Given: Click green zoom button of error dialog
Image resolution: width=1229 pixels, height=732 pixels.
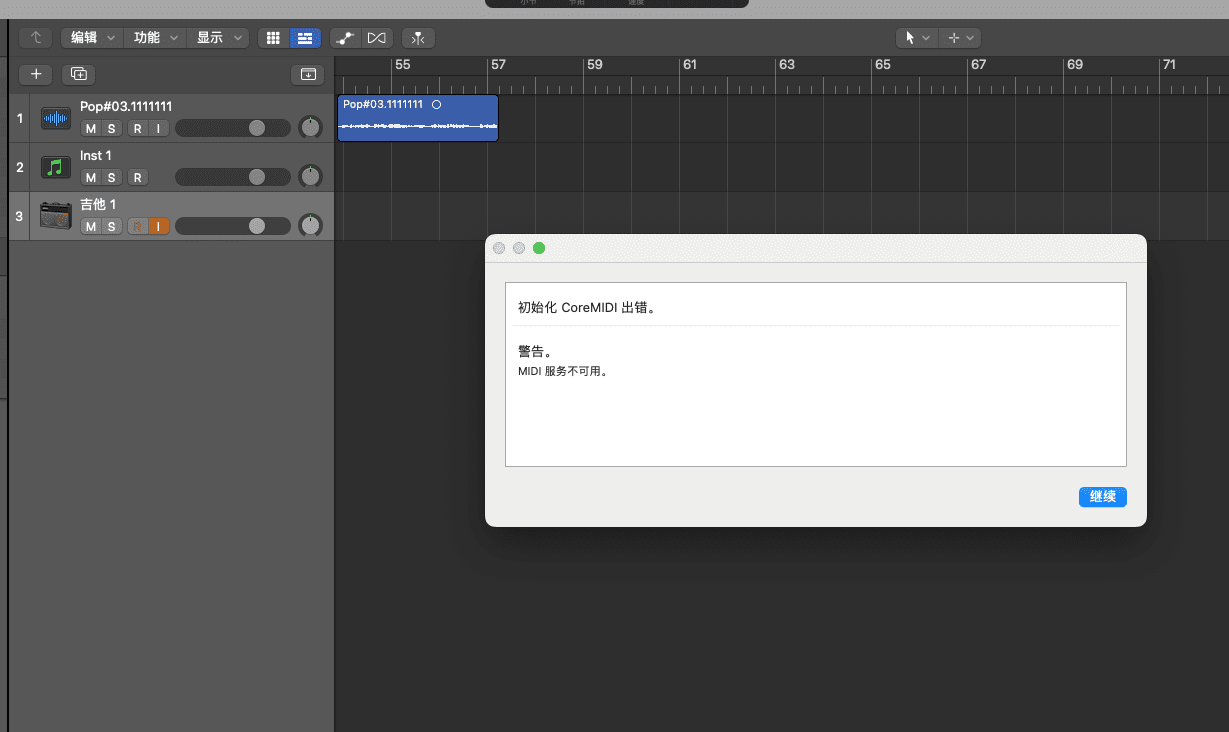Looking at the screenshot, I should (x=539, y=248).
